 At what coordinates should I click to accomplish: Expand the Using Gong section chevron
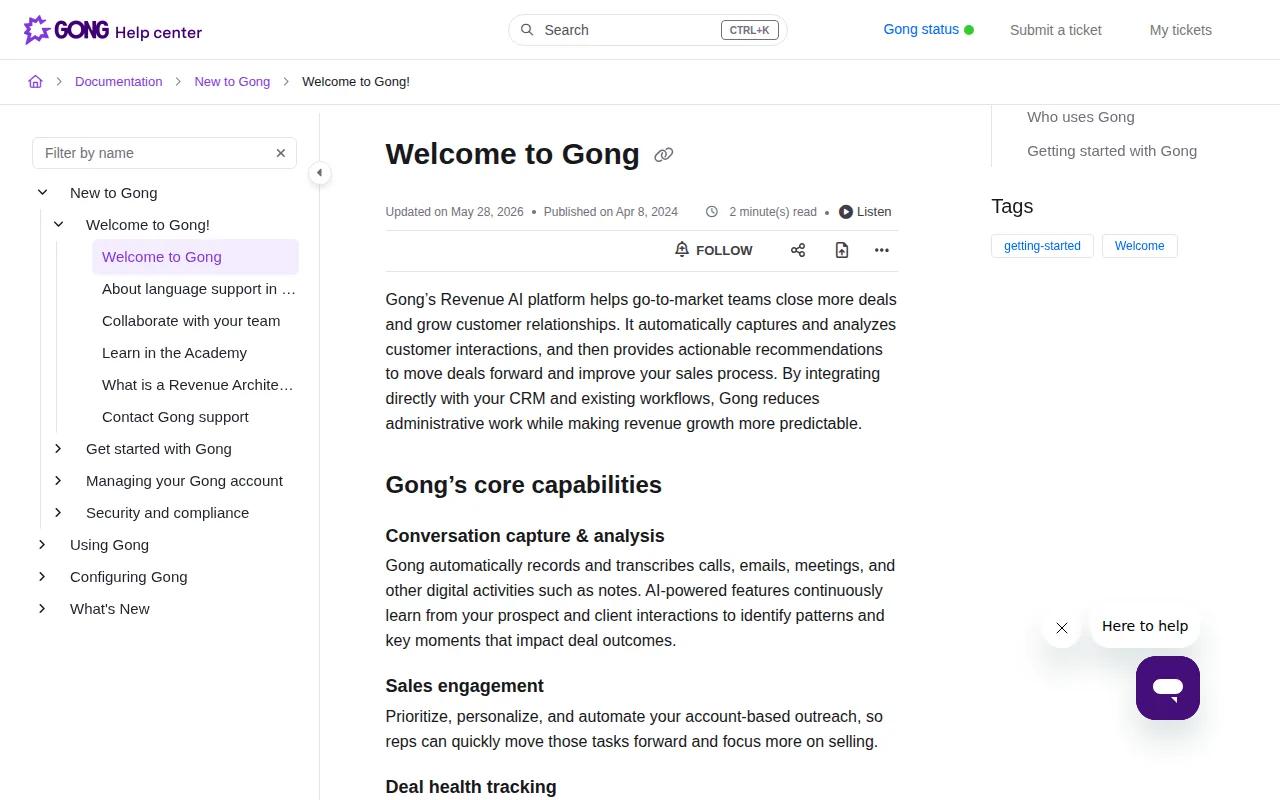[x=42, y=545]
